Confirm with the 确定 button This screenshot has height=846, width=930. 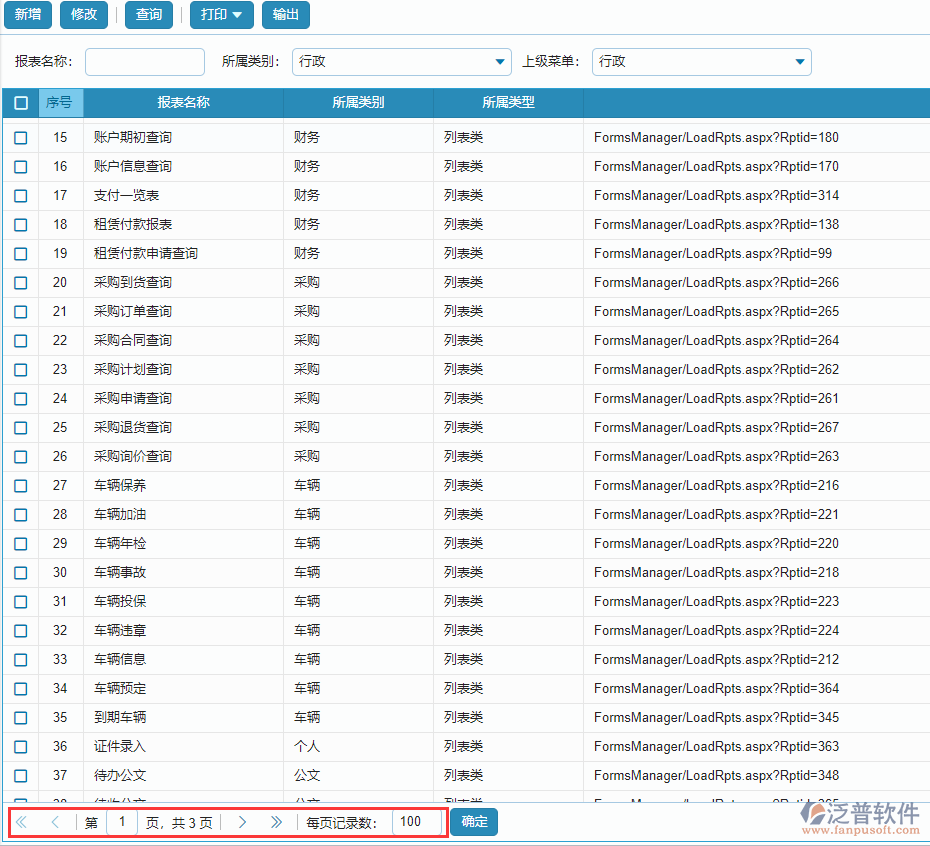474,822
